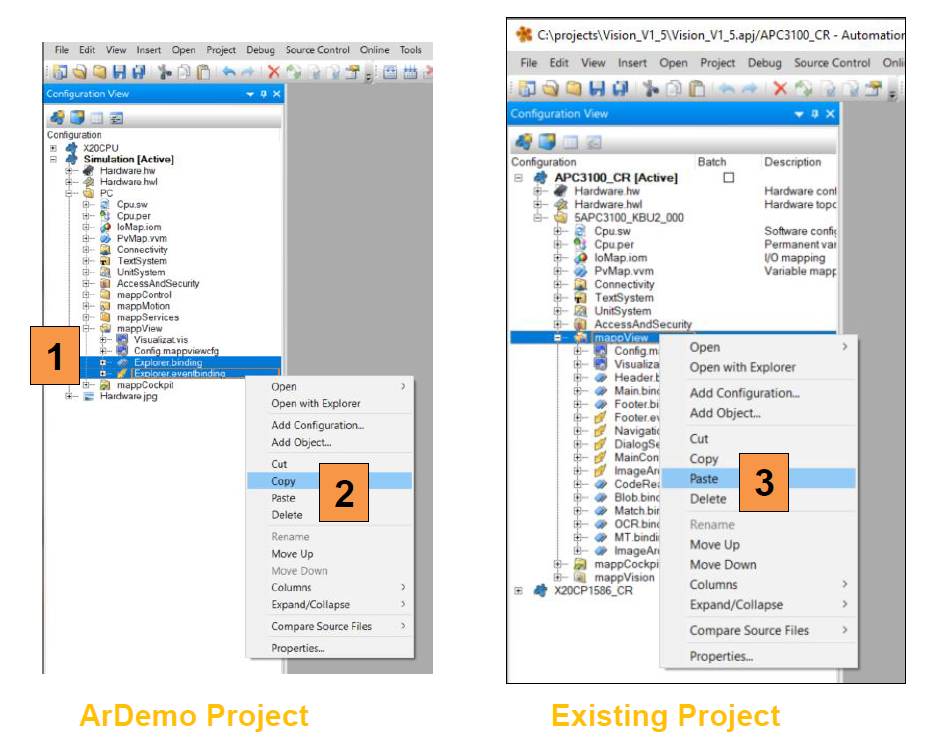Click Properties... in the ArDemo context menu
Screen dimensions: 925x748
point(298,648)
